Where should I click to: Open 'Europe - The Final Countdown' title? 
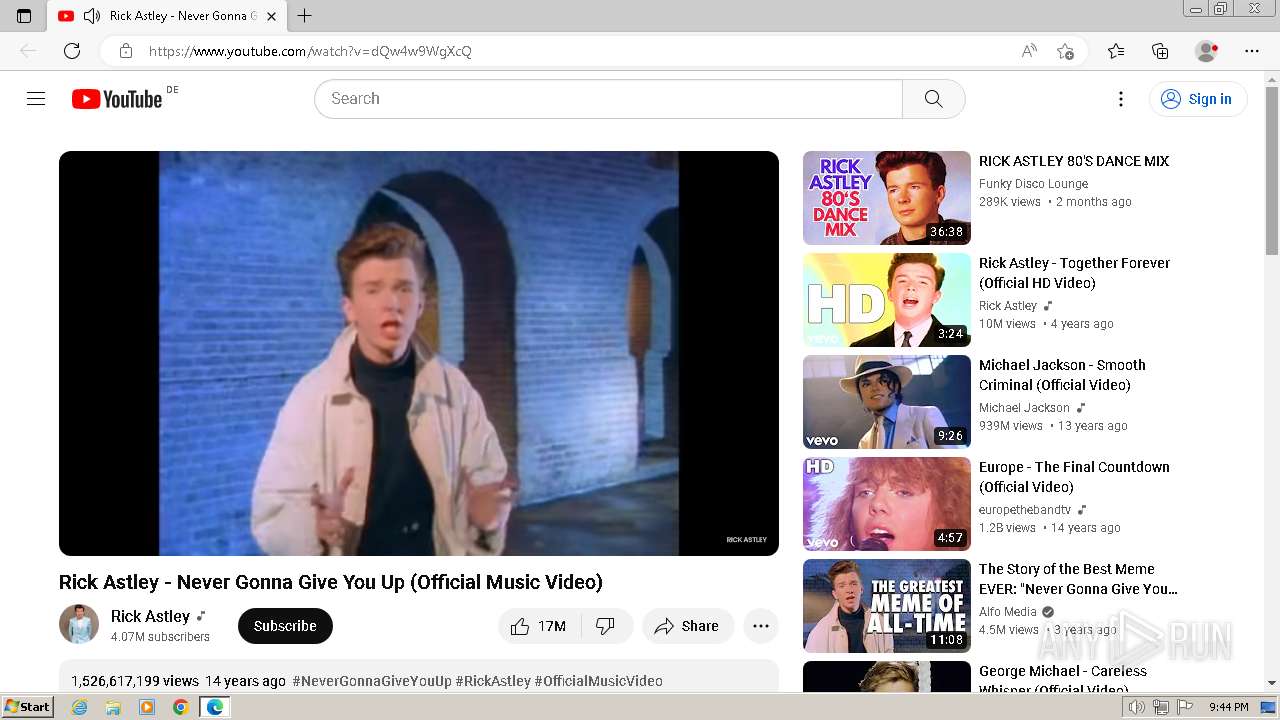tap(1074, 477)
